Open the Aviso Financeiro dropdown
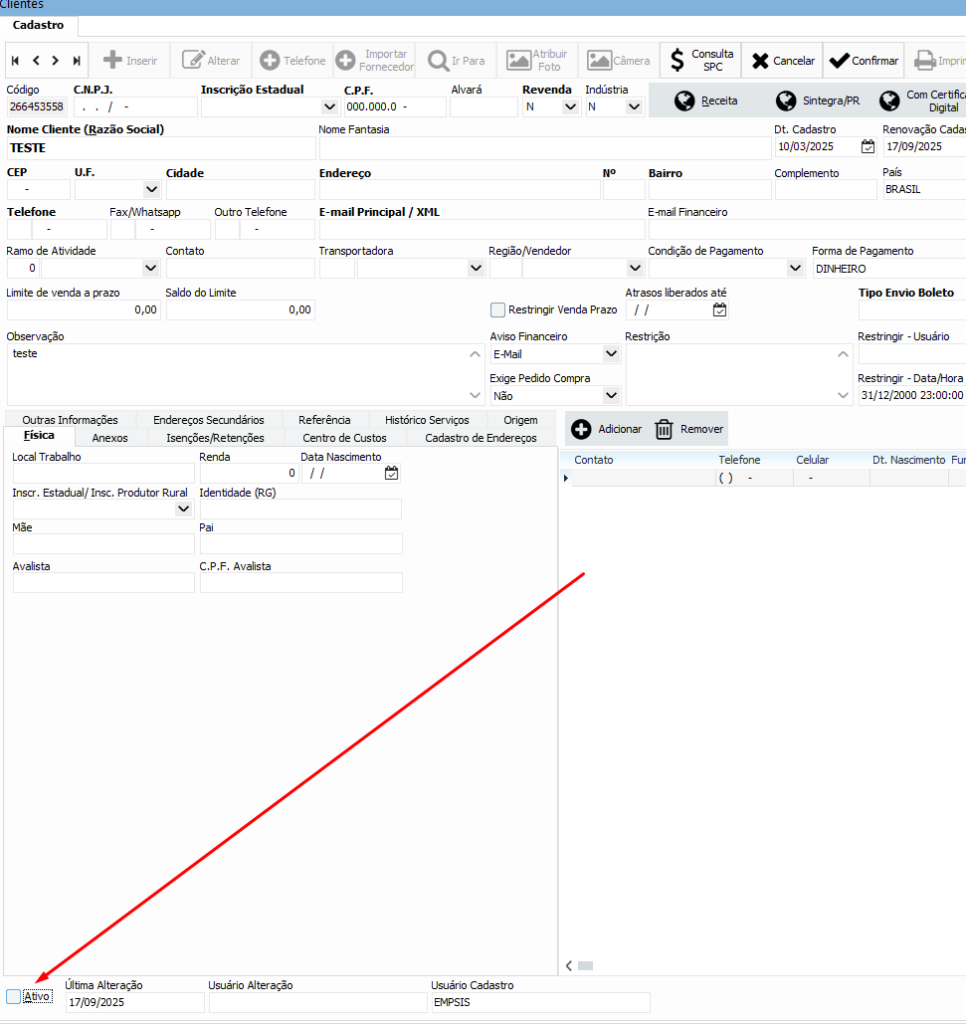 (611, 354)
